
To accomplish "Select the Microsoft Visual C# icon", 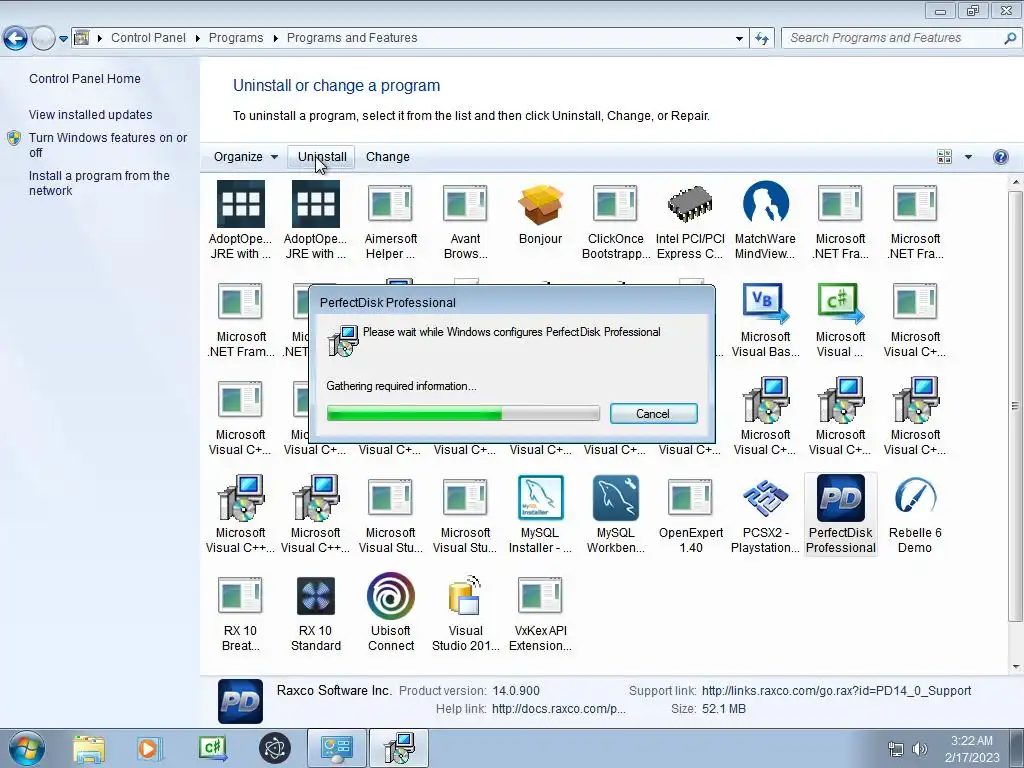I will pos(840,303).
